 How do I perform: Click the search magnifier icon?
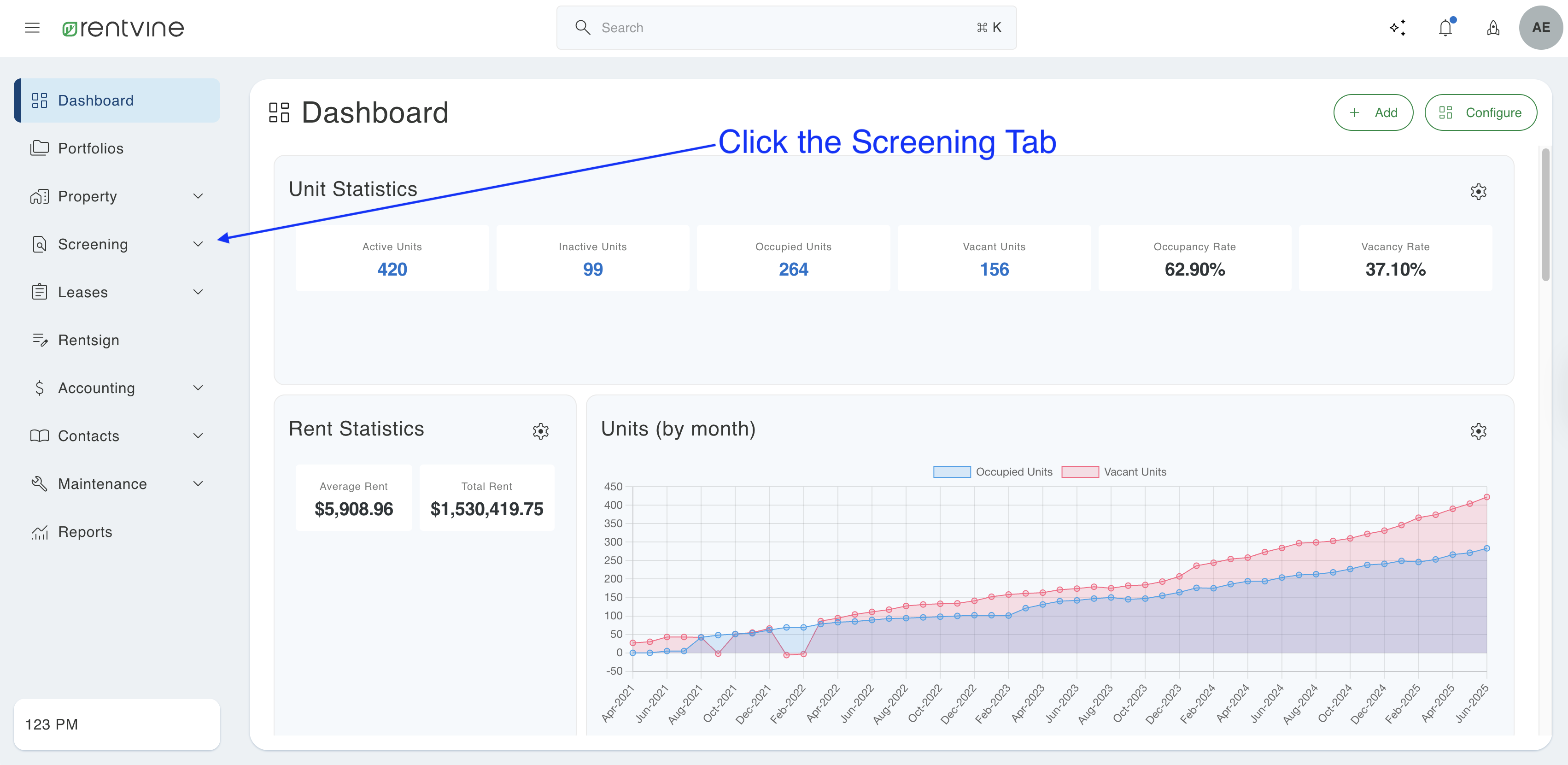583,27
